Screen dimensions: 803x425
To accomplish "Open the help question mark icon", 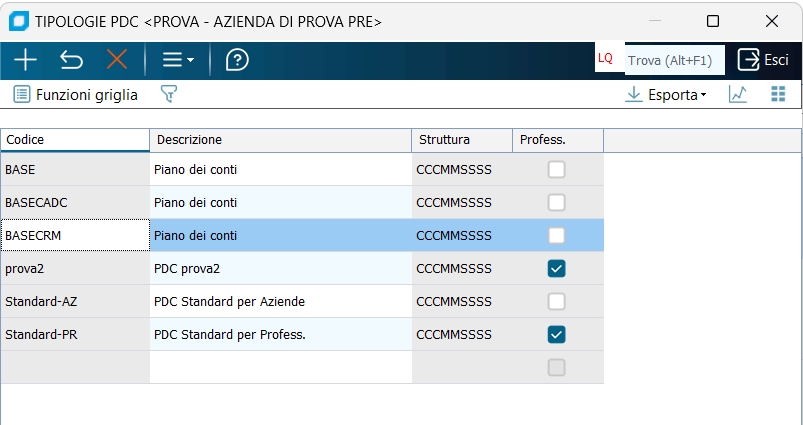I will click(x=237, y=60).
